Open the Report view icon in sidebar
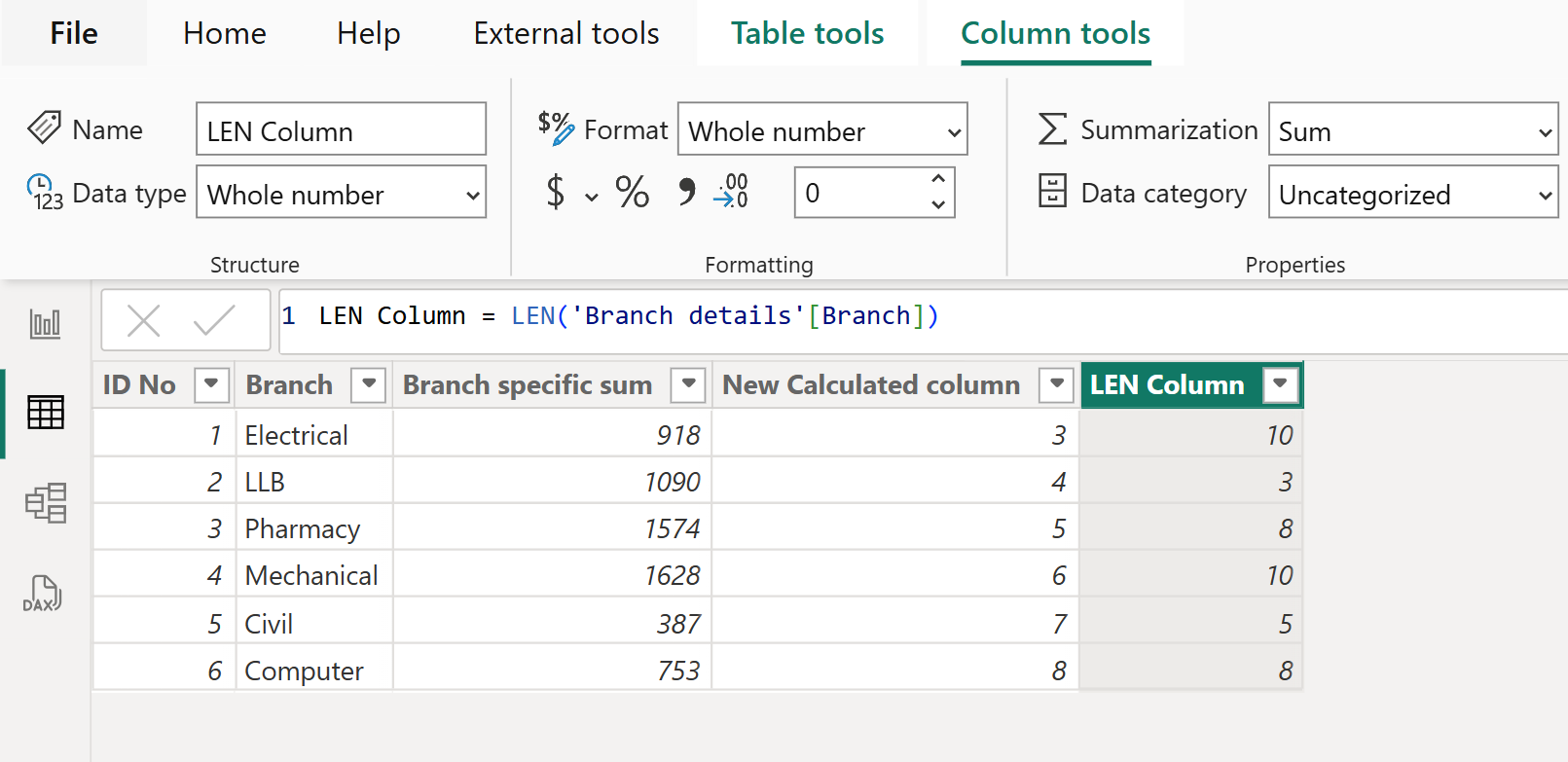 [x=45, y=323]
